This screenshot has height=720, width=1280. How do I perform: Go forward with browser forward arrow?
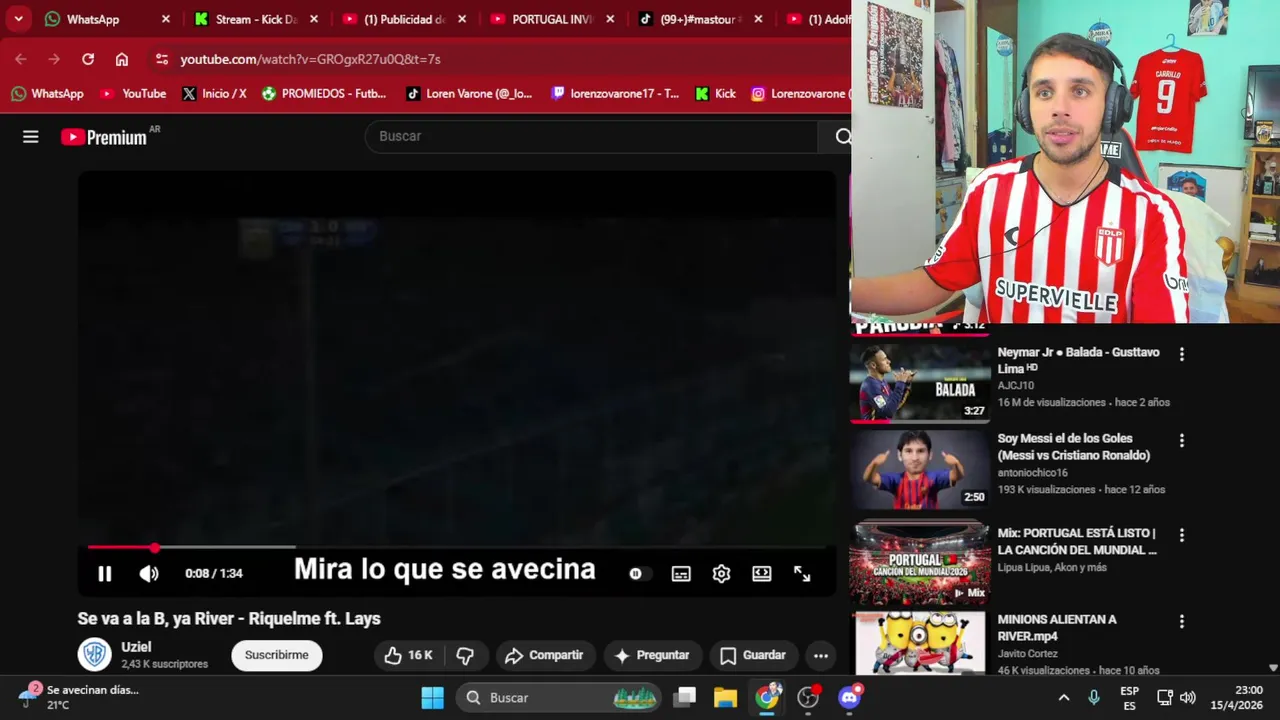coord(54,59)
